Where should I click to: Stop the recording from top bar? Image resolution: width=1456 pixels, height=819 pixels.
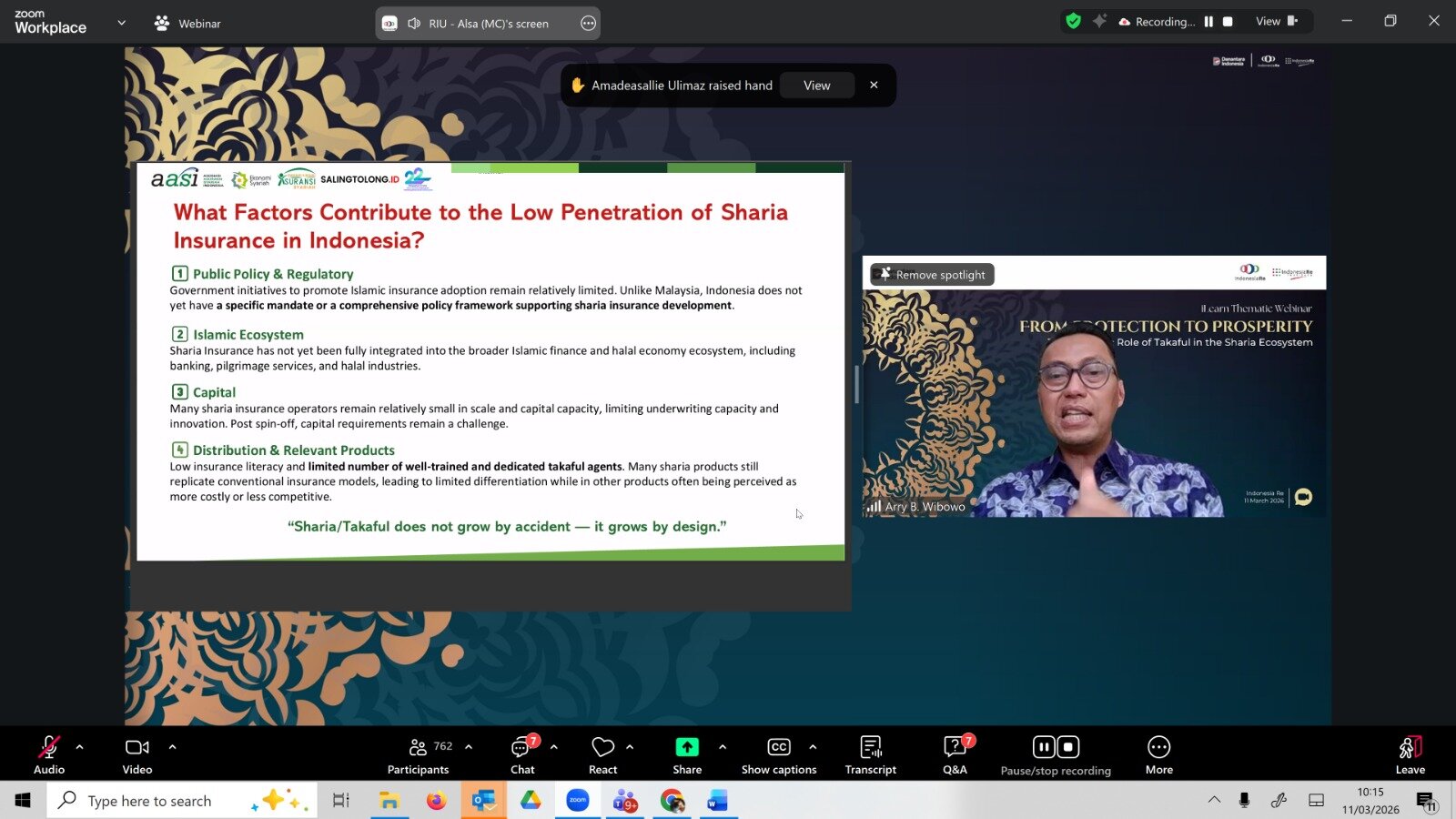tap(1228, 21)
